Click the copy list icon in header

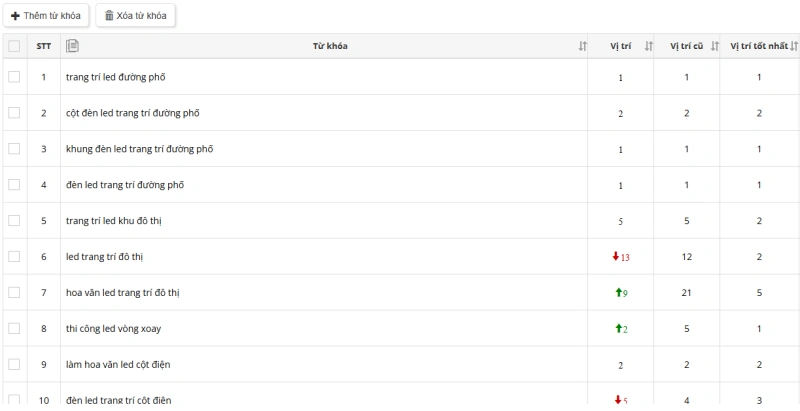(72, 46)
